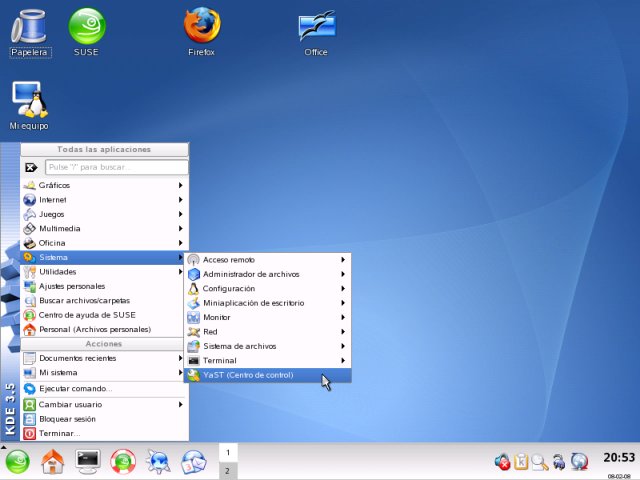This screenshot has width=640, height=480.
Task: Open Ajustes personales
Action: click(x=103, y=286)
